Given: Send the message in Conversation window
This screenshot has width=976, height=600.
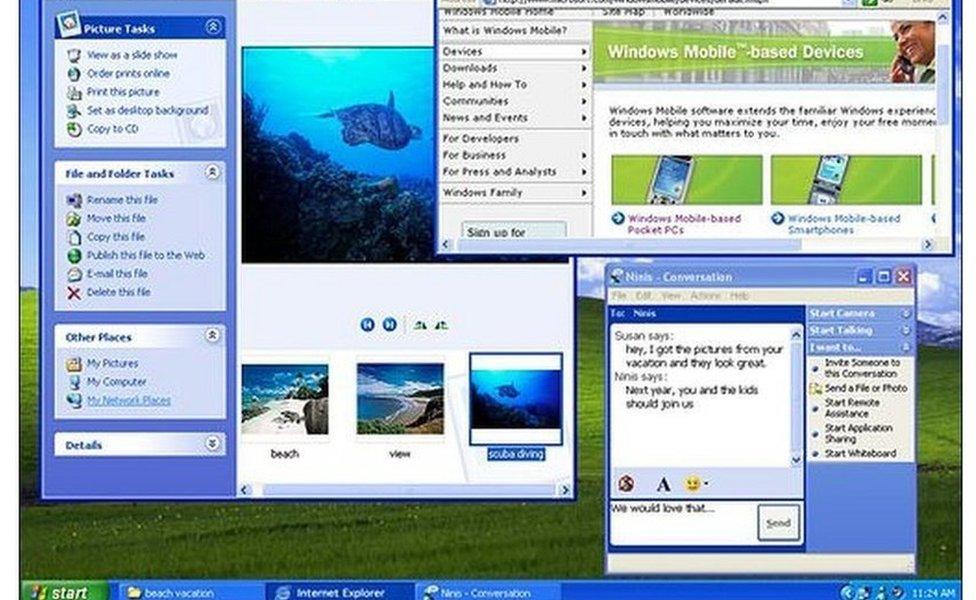Looking at the screenshot, I should click(779, 523).
